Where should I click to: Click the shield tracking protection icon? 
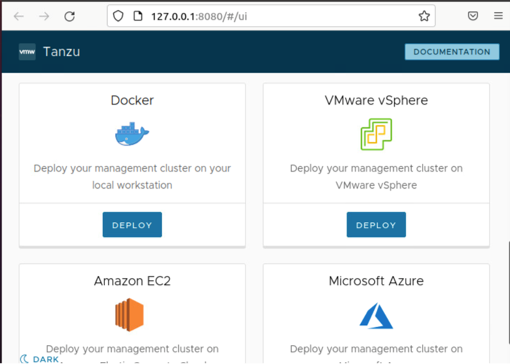(118, 16)
